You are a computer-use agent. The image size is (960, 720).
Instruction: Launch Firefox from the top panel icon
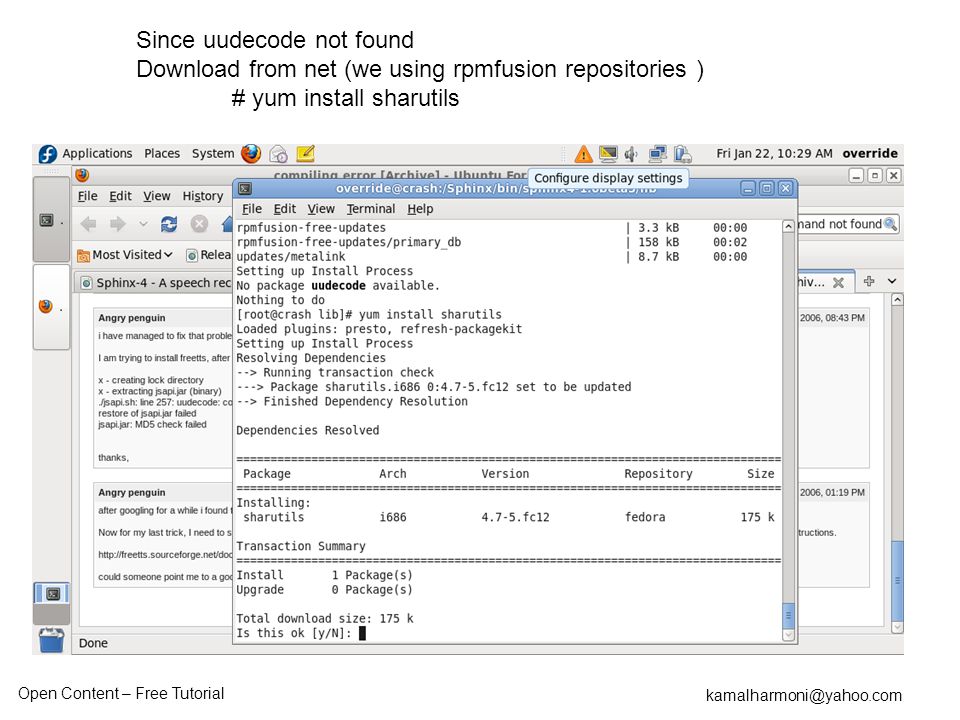(x=251, y=154)
